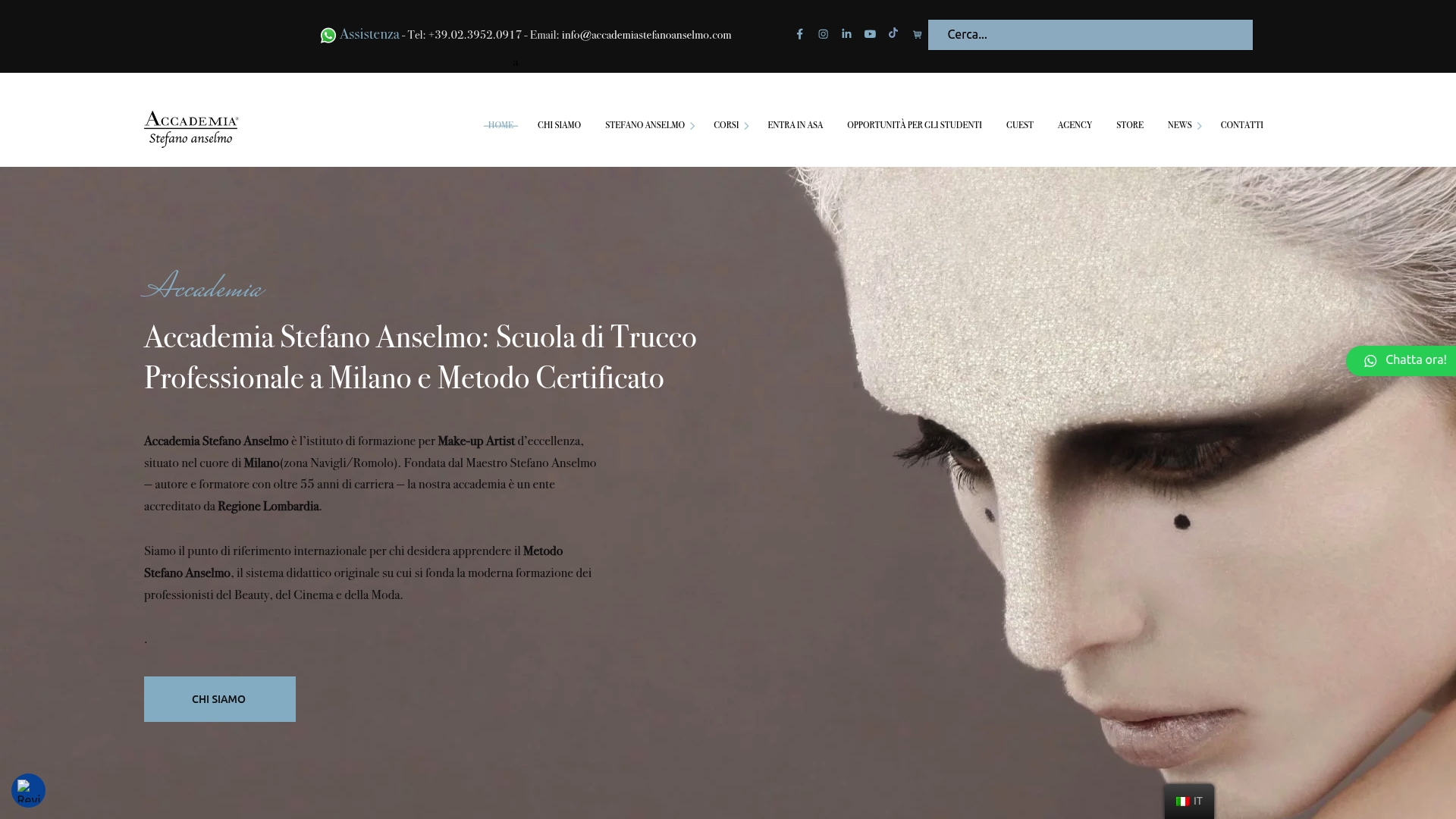Open Opportunità per gli Studenti menu
This screenshot has width=1456, height=819.
[x=914, y=125]
